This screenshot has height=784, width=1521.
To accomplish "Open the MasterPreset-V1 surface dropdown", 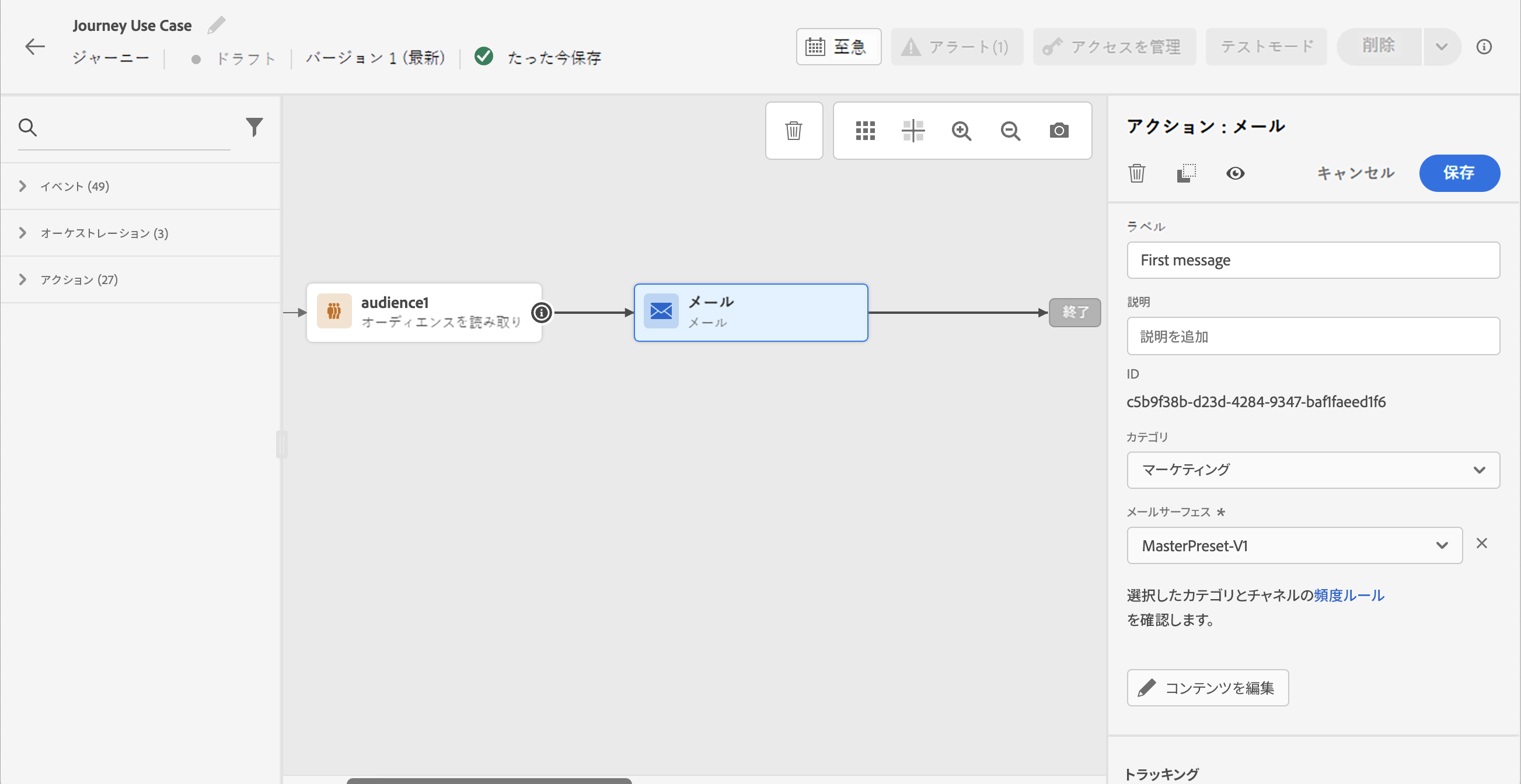I will (x=1294, y=545).
